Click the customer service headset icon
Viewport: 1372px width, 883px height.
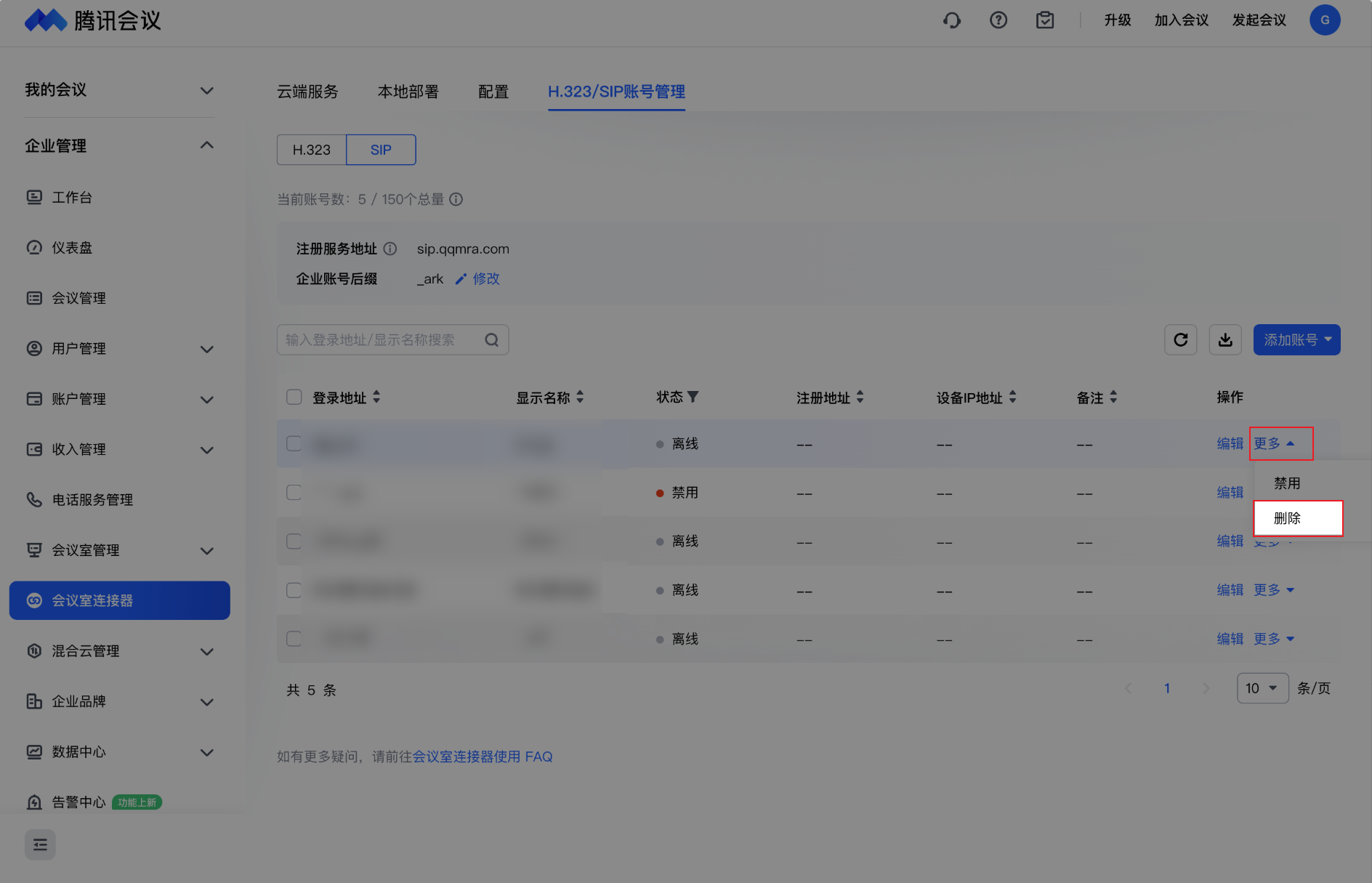(951, 20)
